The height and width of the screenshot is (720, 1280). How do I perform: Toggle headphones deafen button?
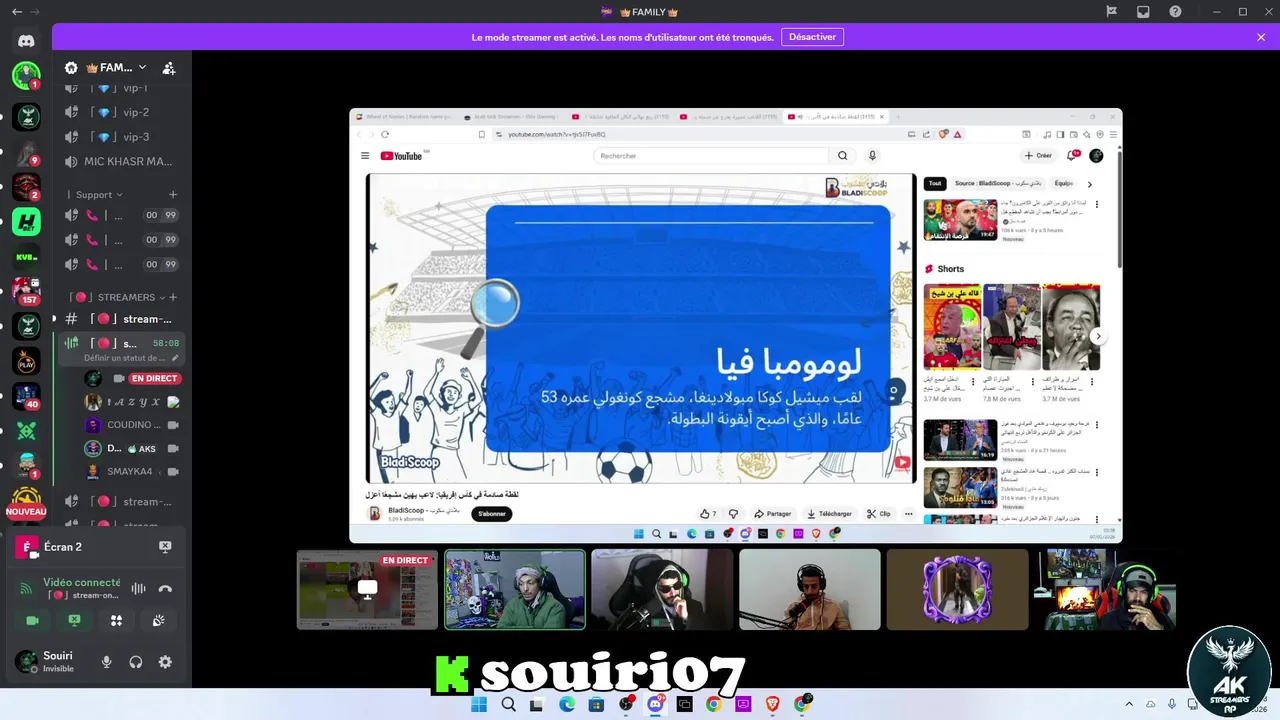136,662
